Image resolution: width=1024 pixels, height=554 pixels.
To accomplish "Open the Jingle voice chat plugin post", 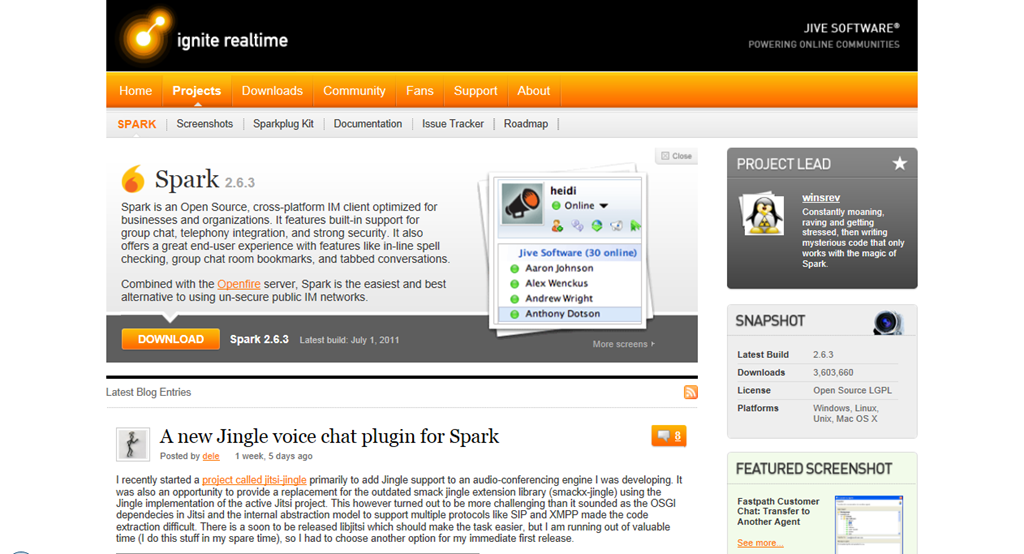I will pyautogui.click(x=329, y=436).
